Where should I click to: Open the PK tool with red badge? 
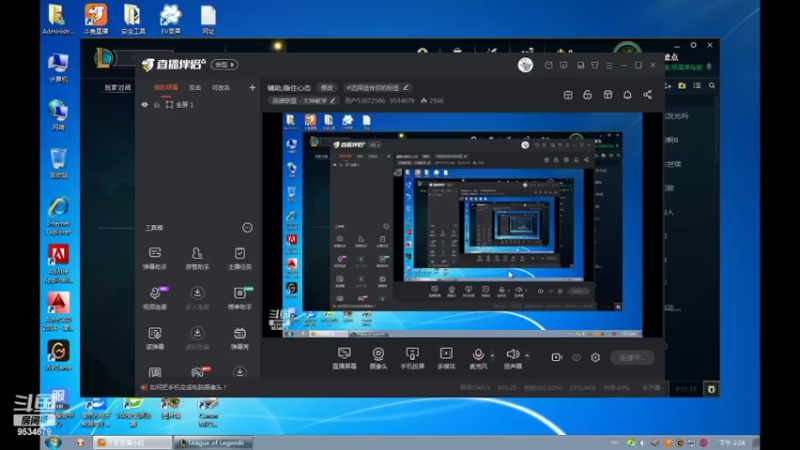pos(198,371)
